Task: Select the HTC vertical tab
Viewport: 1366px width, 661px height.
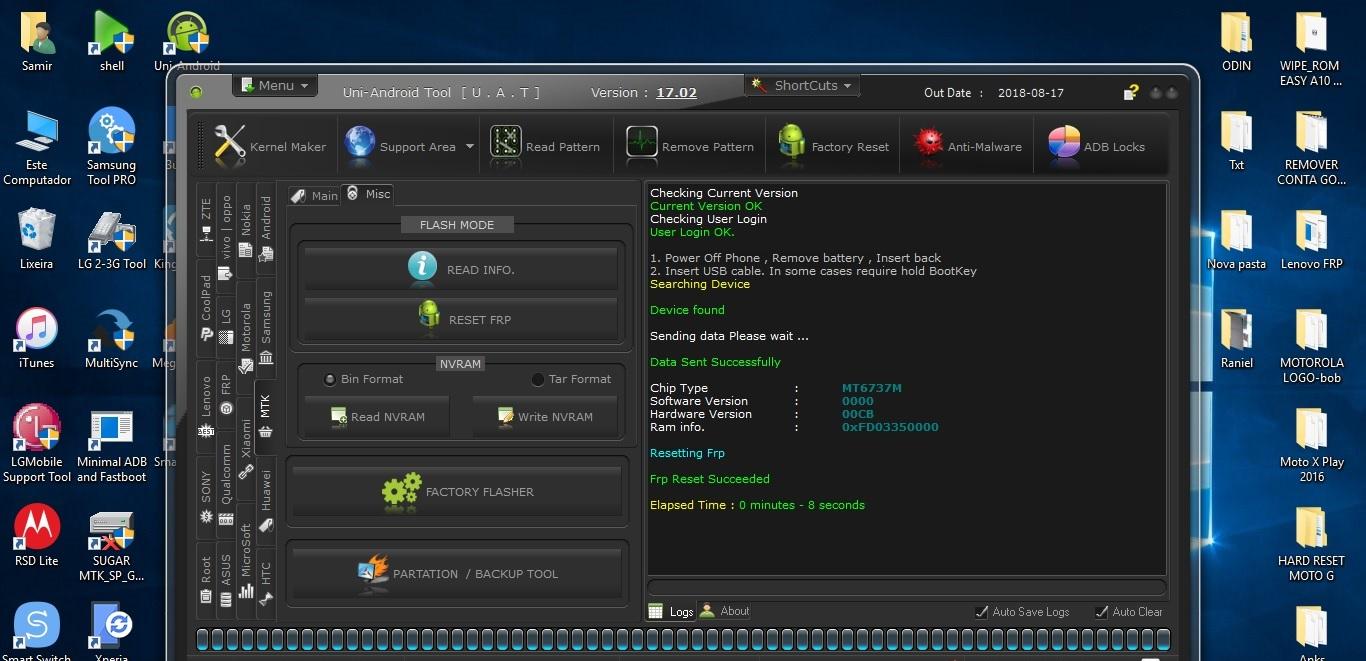Action: pyautogui.click(x=266, y=582)
